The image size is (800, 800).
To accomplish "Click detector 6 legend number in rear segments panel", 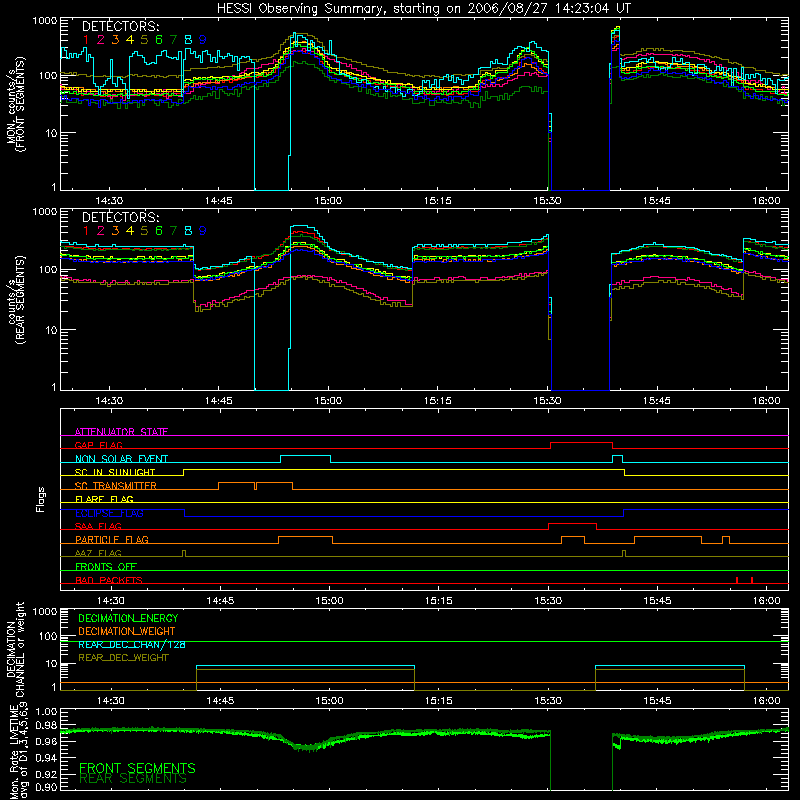I will pos(159,231).
